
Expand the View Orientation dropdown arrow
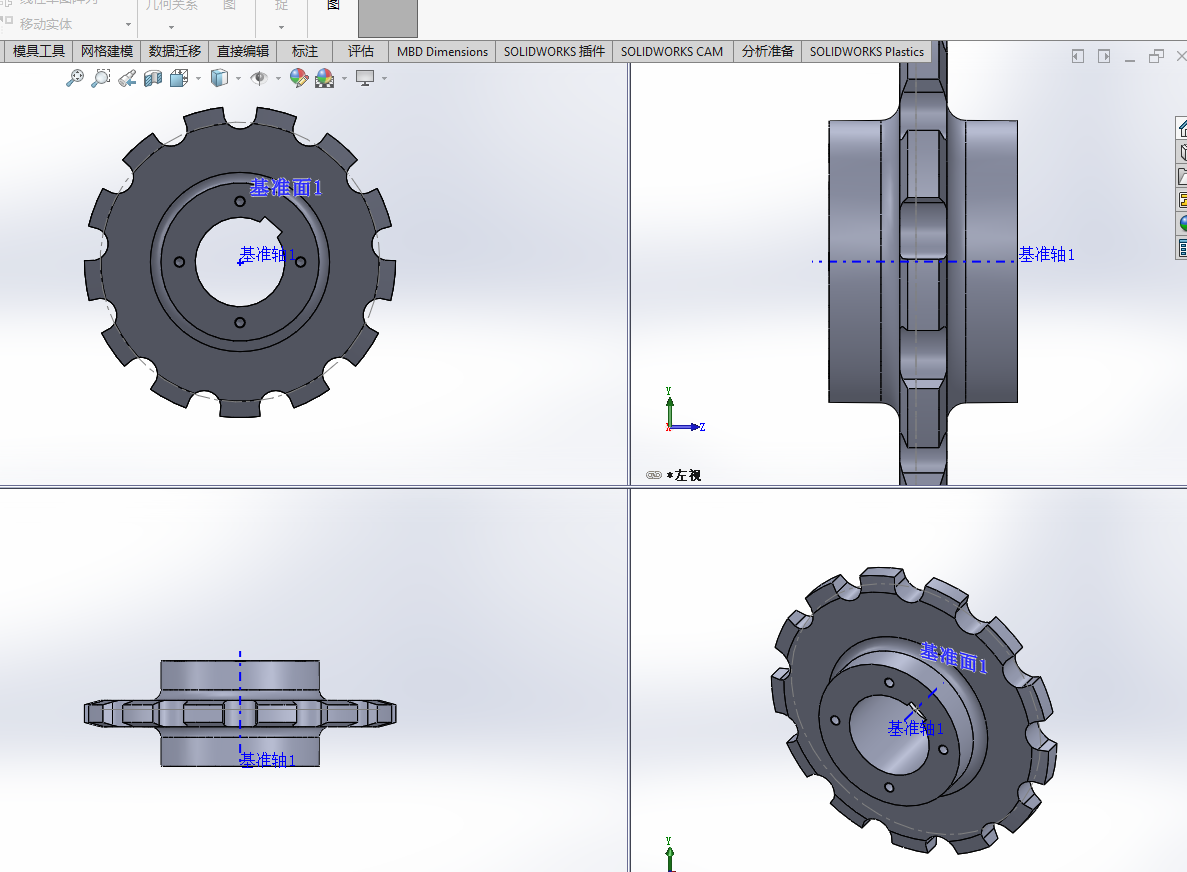point(198,79)
